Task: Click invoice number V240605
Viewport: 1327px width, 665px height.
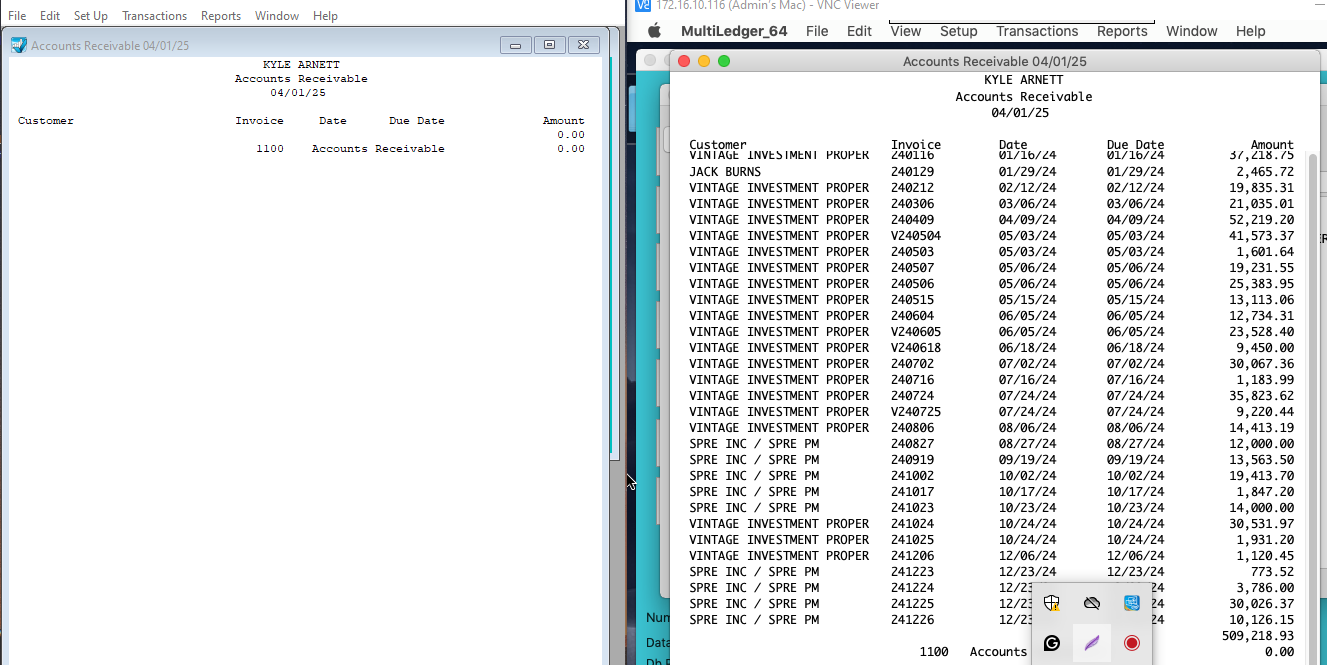Action: coord(916,332)
